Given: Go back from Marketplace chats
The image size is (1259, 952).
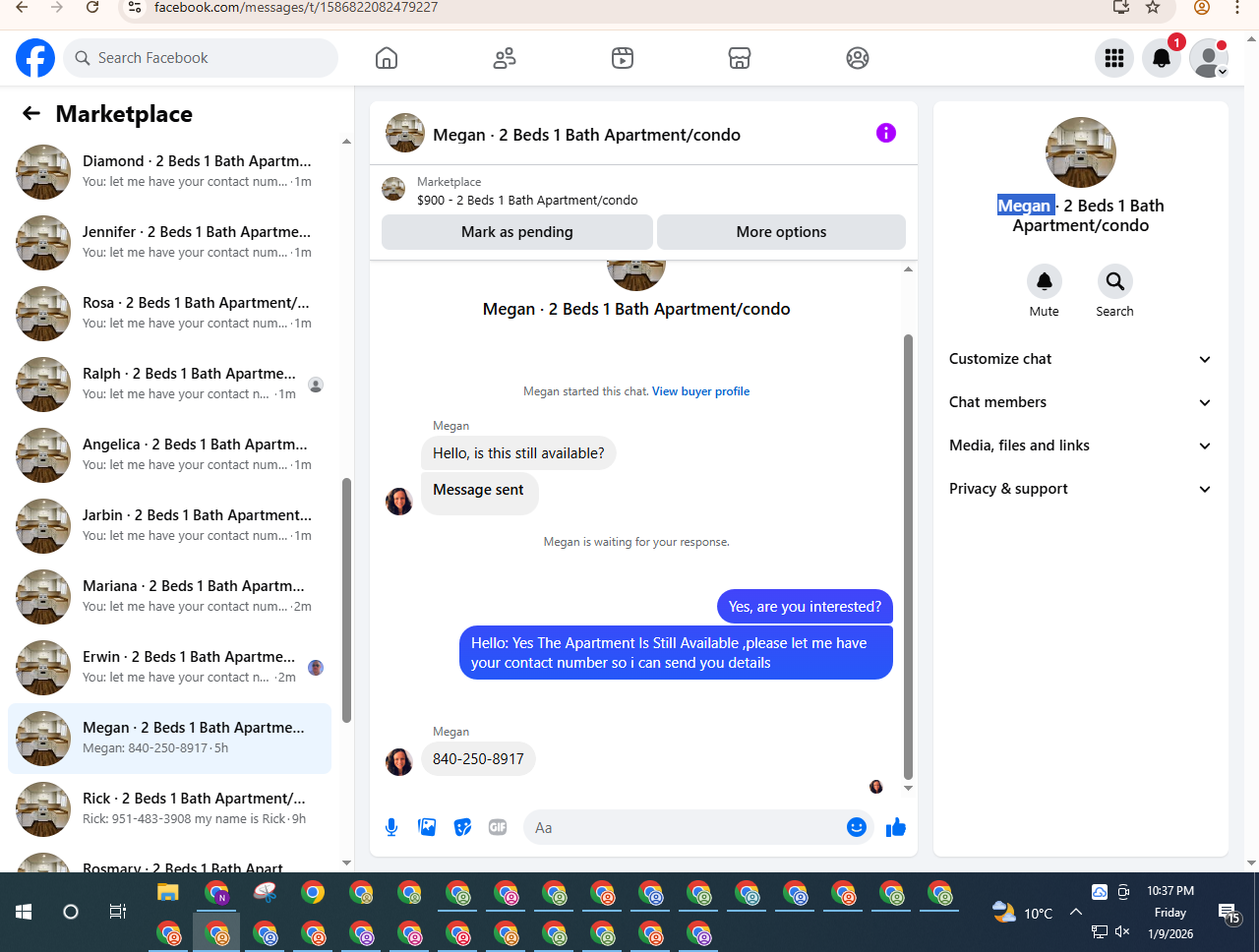Looking at the screenshot, I should 31,113.
